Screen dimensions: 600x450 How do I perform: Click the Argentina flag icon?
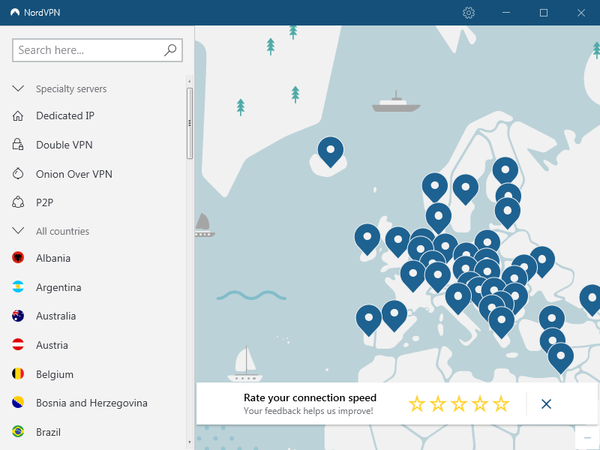coord(18,287)
